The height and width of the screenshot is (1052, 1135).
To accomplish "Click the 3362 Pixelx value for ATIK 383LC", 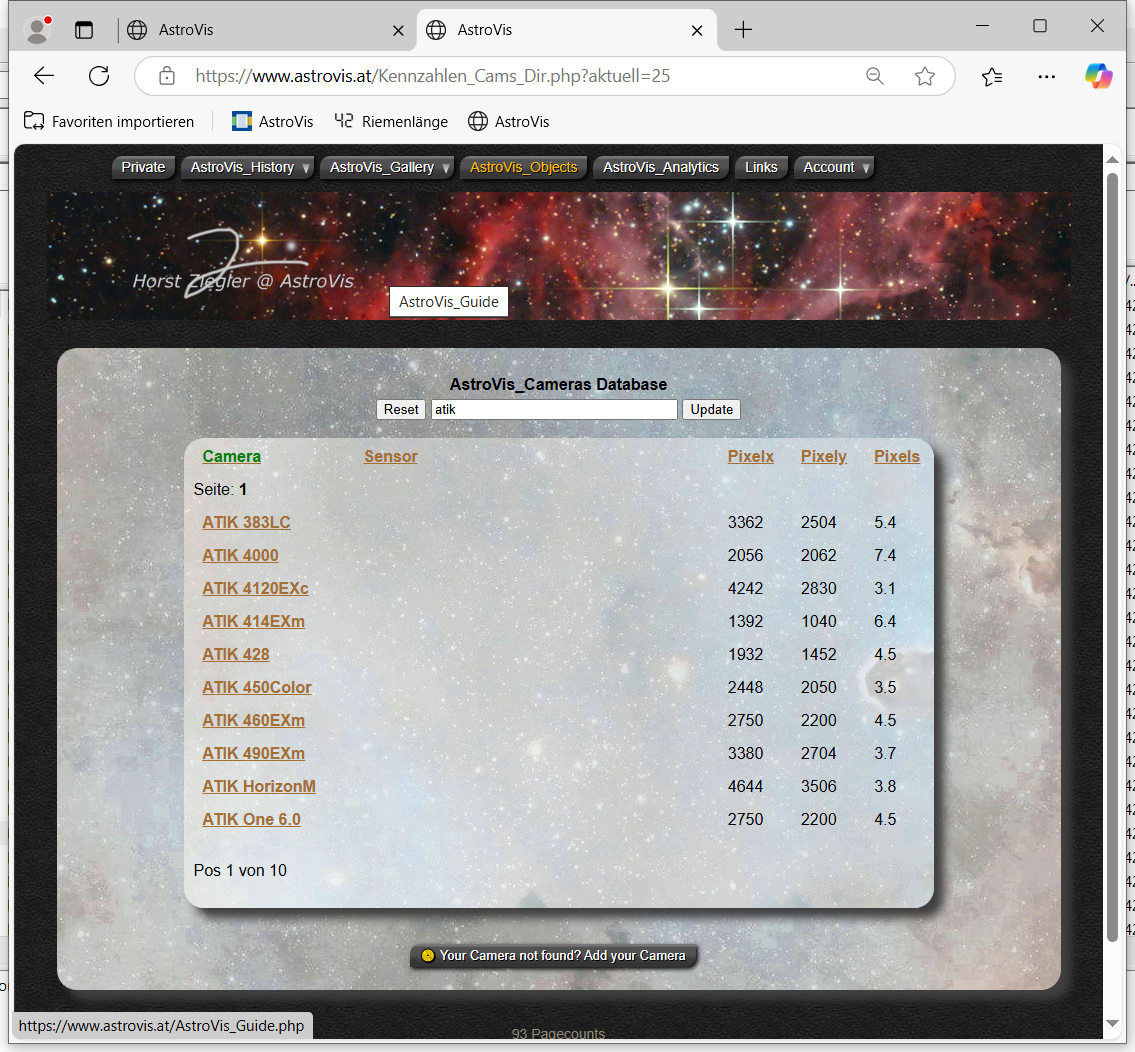I will (746, 522).
